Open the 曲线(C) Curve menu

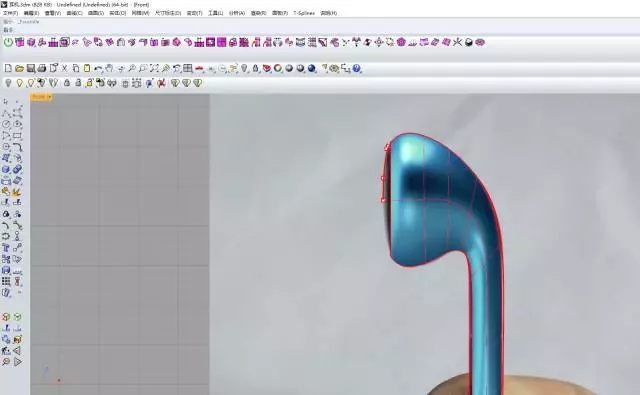[74, 13]
